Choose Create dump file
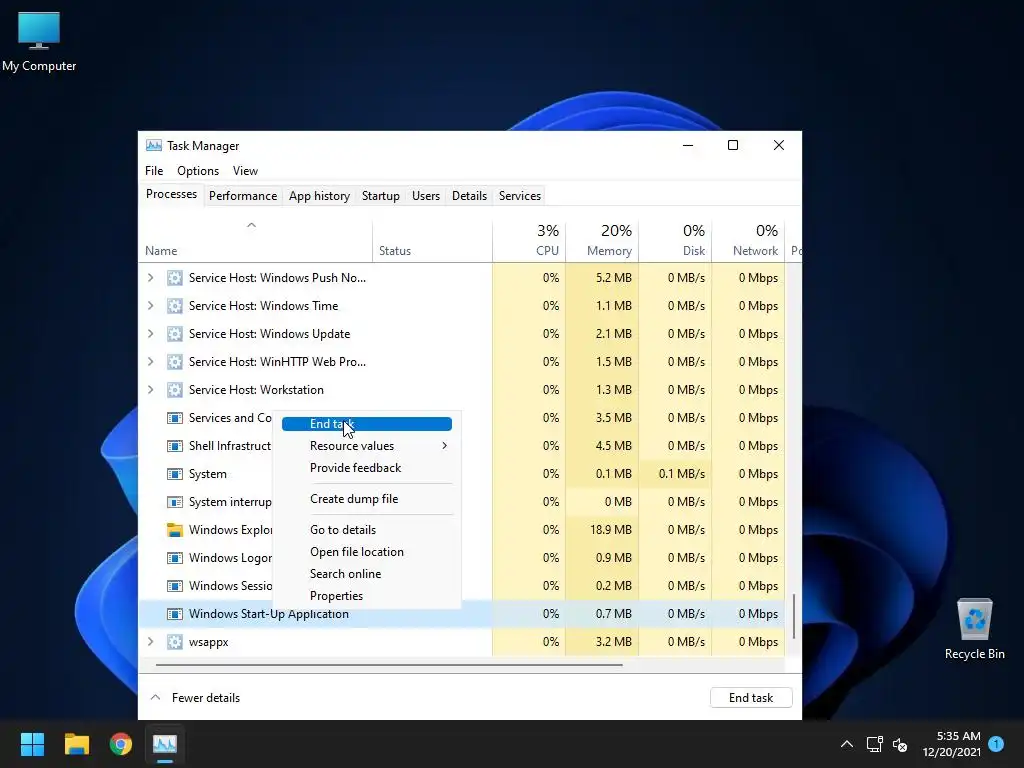1024x768 pixels. pos(367,499)
